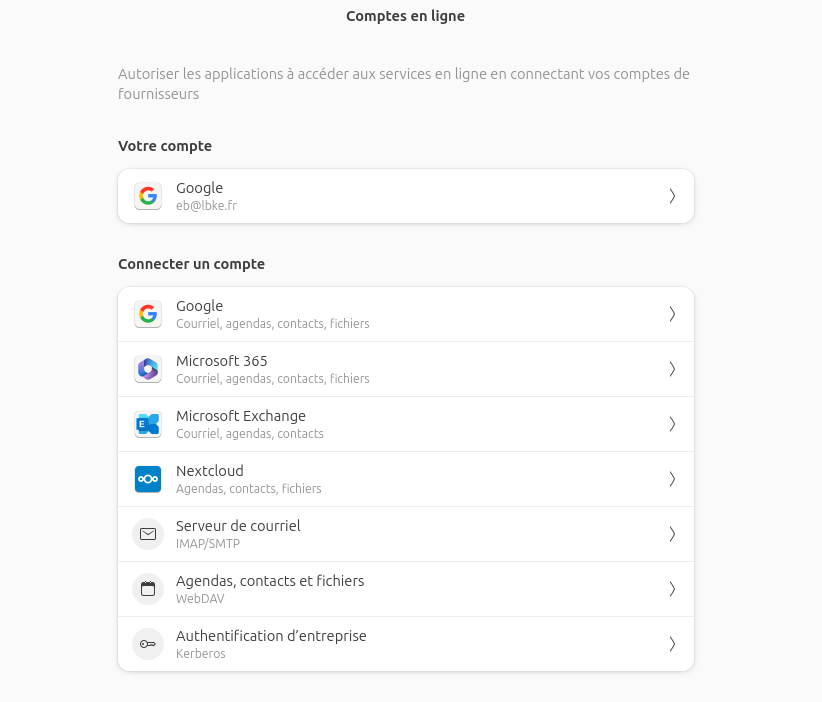Viewport: 822px width, 702px height.
Task: Click the Google icon under Connecter un compte
Action: (148, 314)
